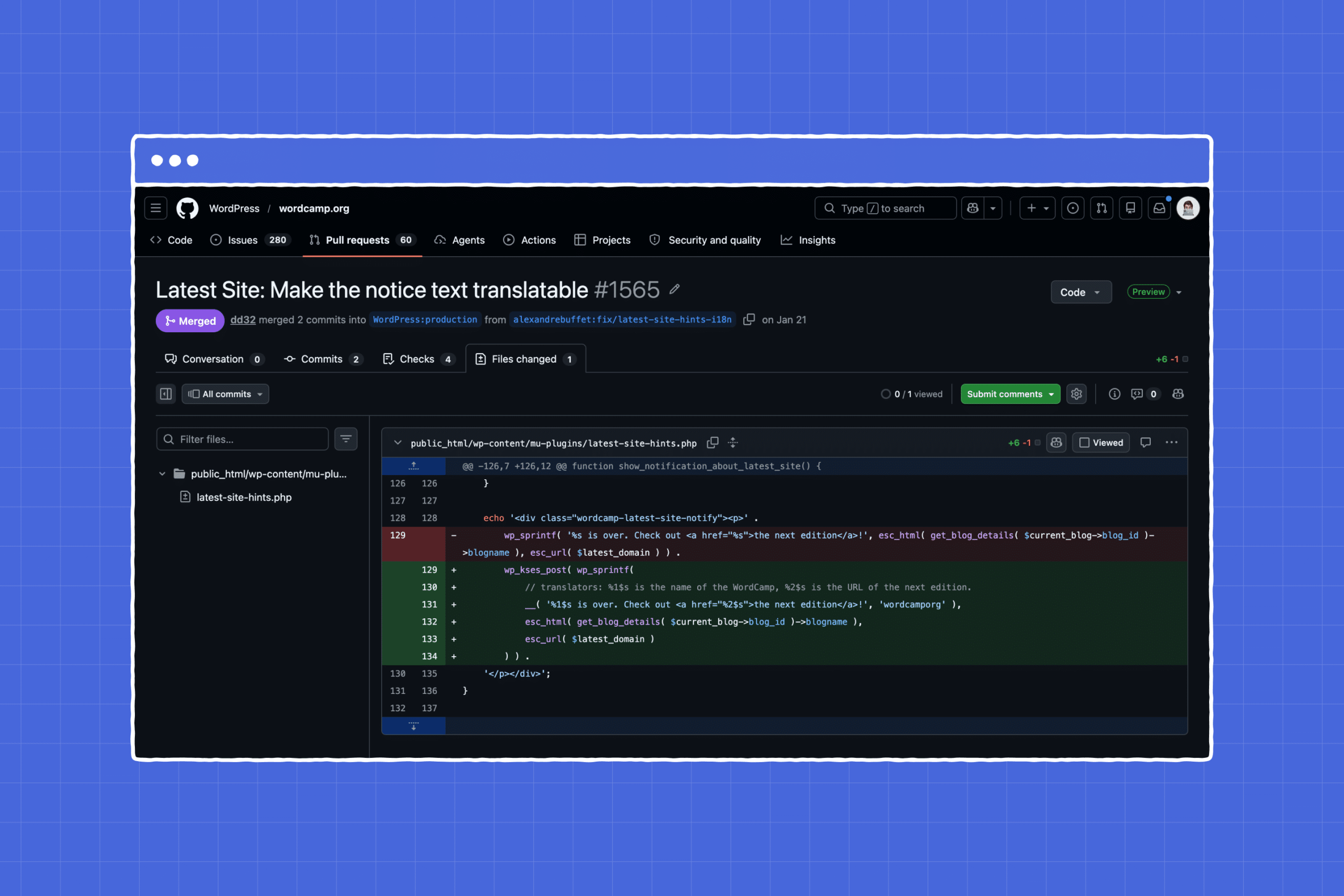Expand hidden lines above line 126

coord(414,466)
